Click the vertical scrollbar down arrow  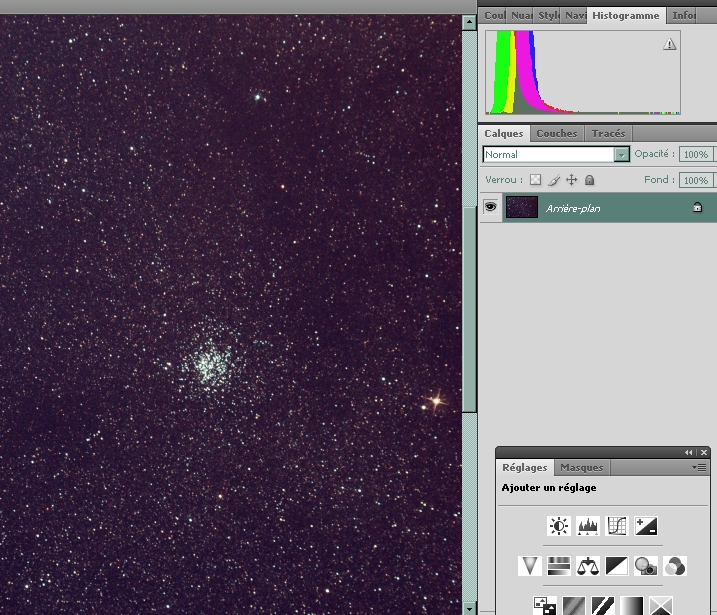pyautogui.click(x=469, y=608)
